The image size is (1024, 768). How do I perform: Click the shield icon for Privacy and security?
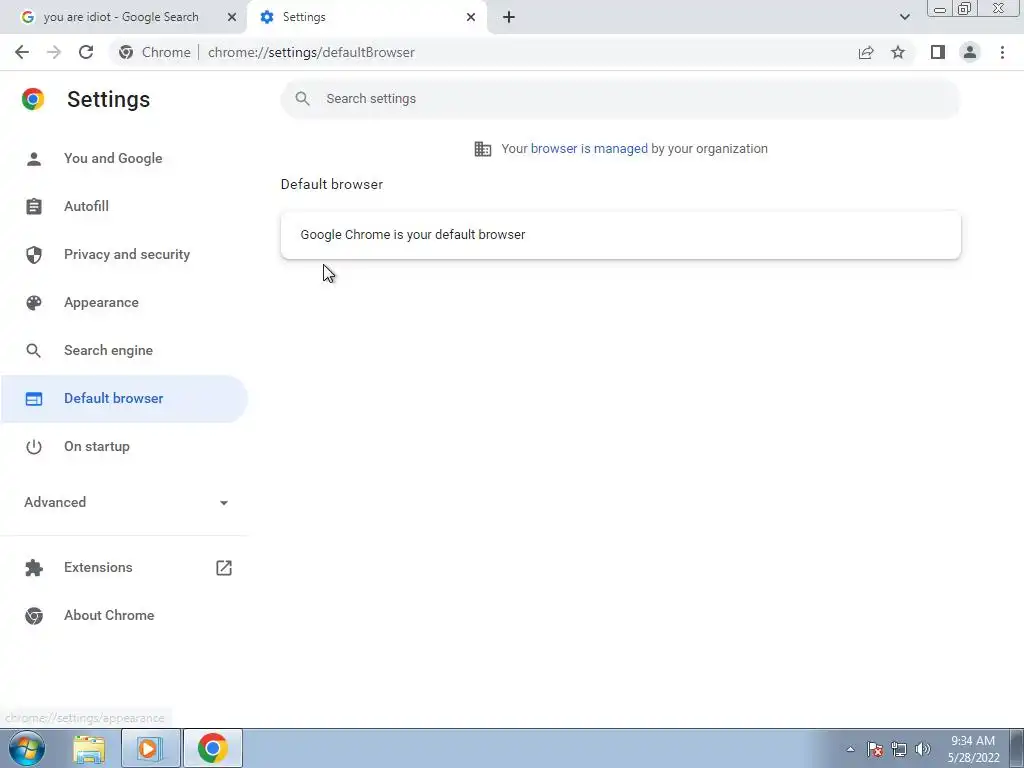tap(33, 255)
